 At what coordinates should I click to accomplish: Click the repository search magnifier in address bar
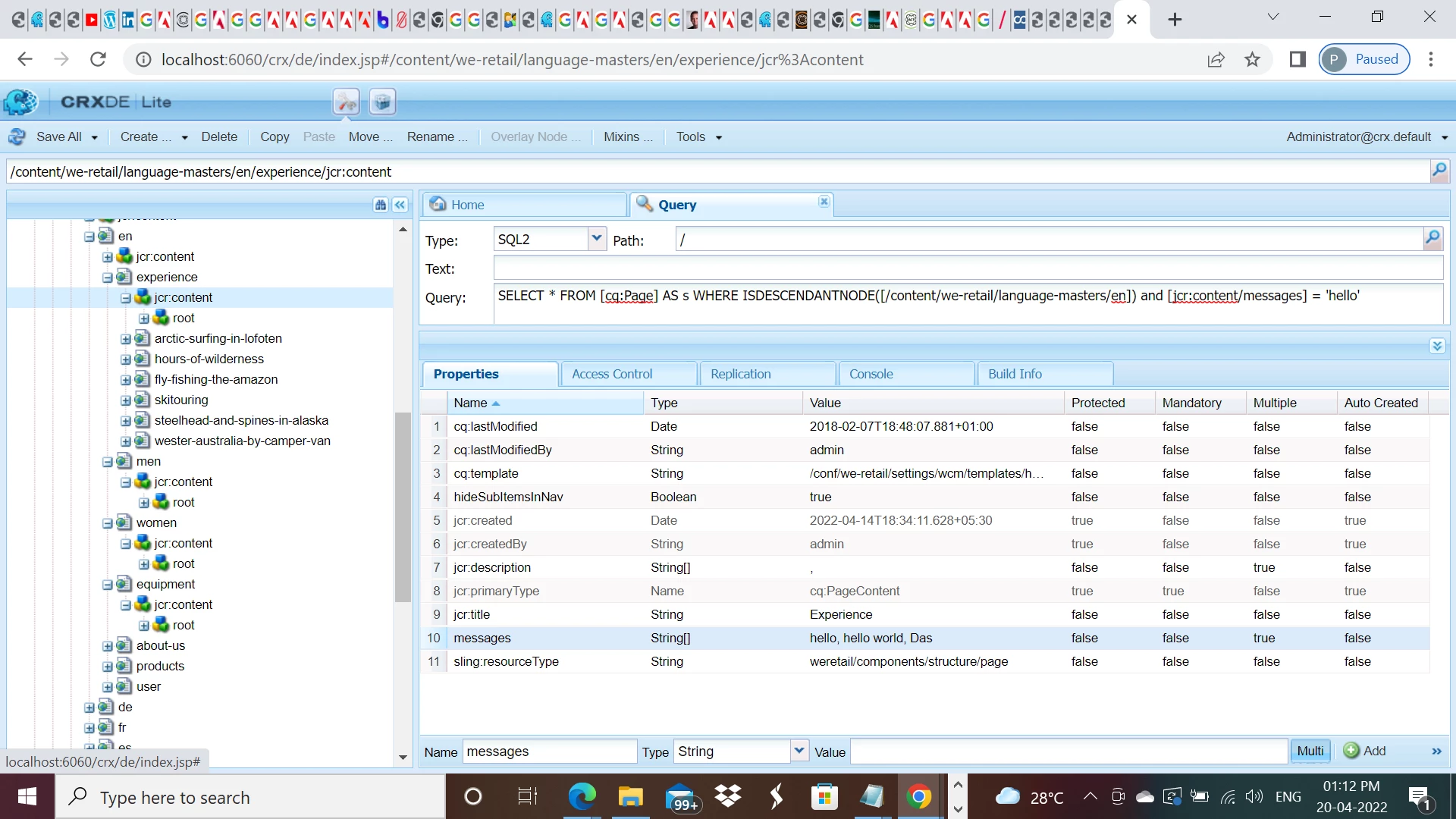click(1439, 171)
